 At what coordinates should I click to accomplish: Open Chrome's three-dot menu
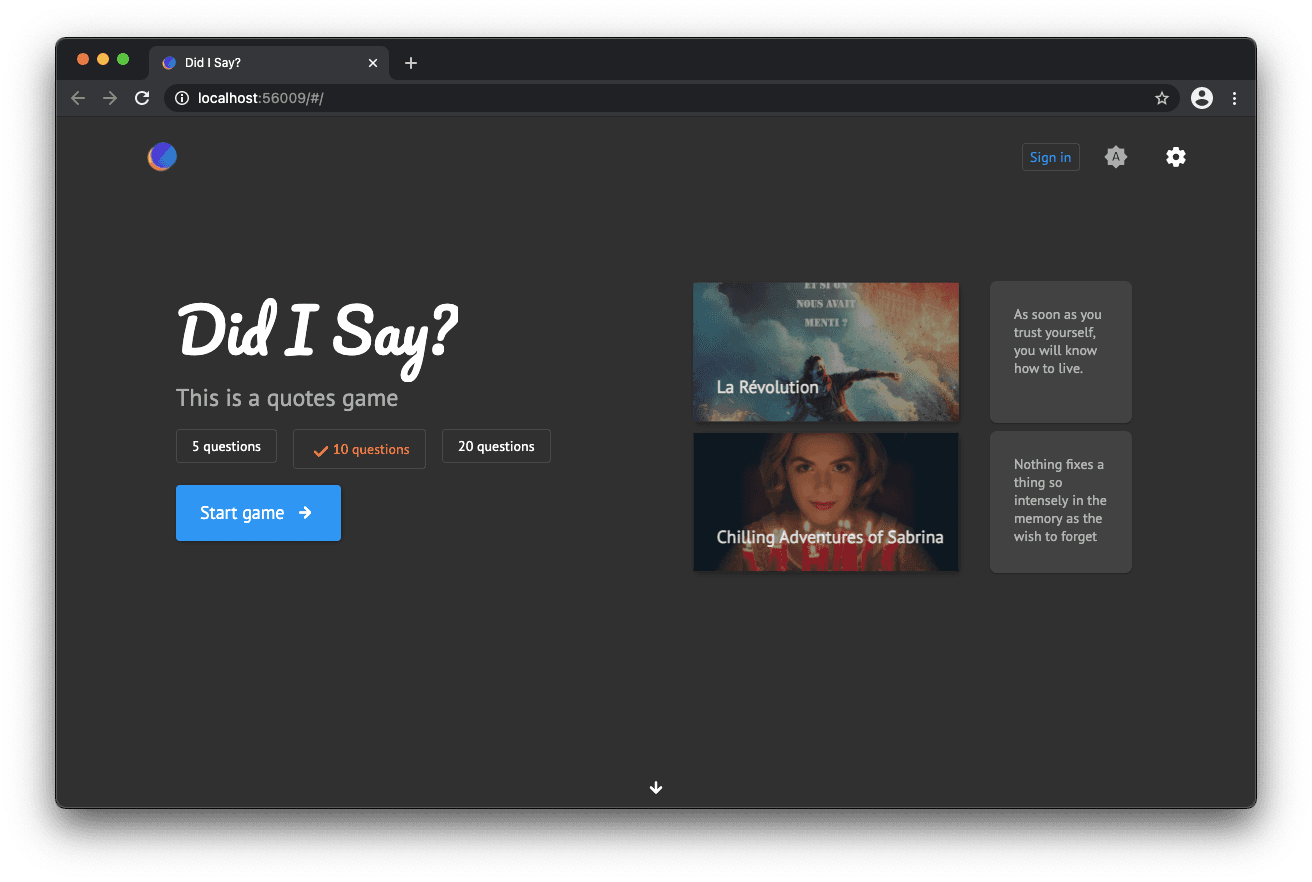coord(1234,98)
